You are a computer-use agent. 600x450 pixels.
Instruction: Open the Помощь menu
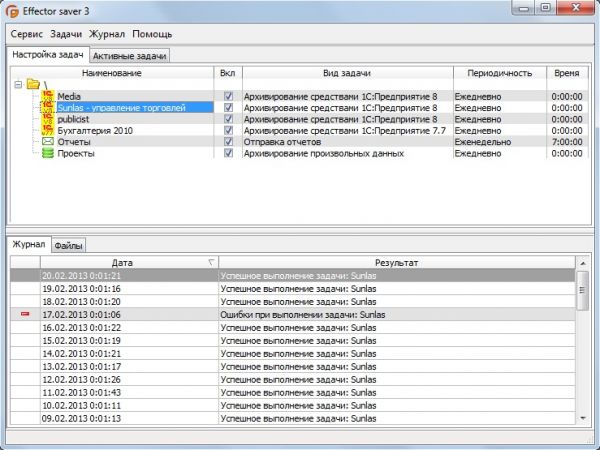[152, 34]
